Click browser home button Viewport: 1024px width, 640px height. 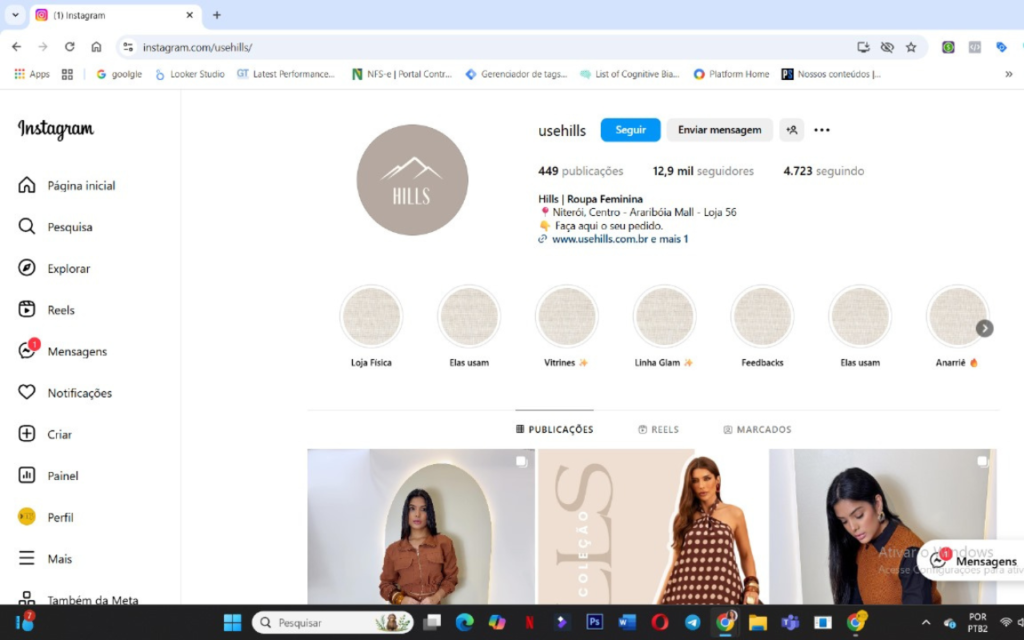coord(96,47)
